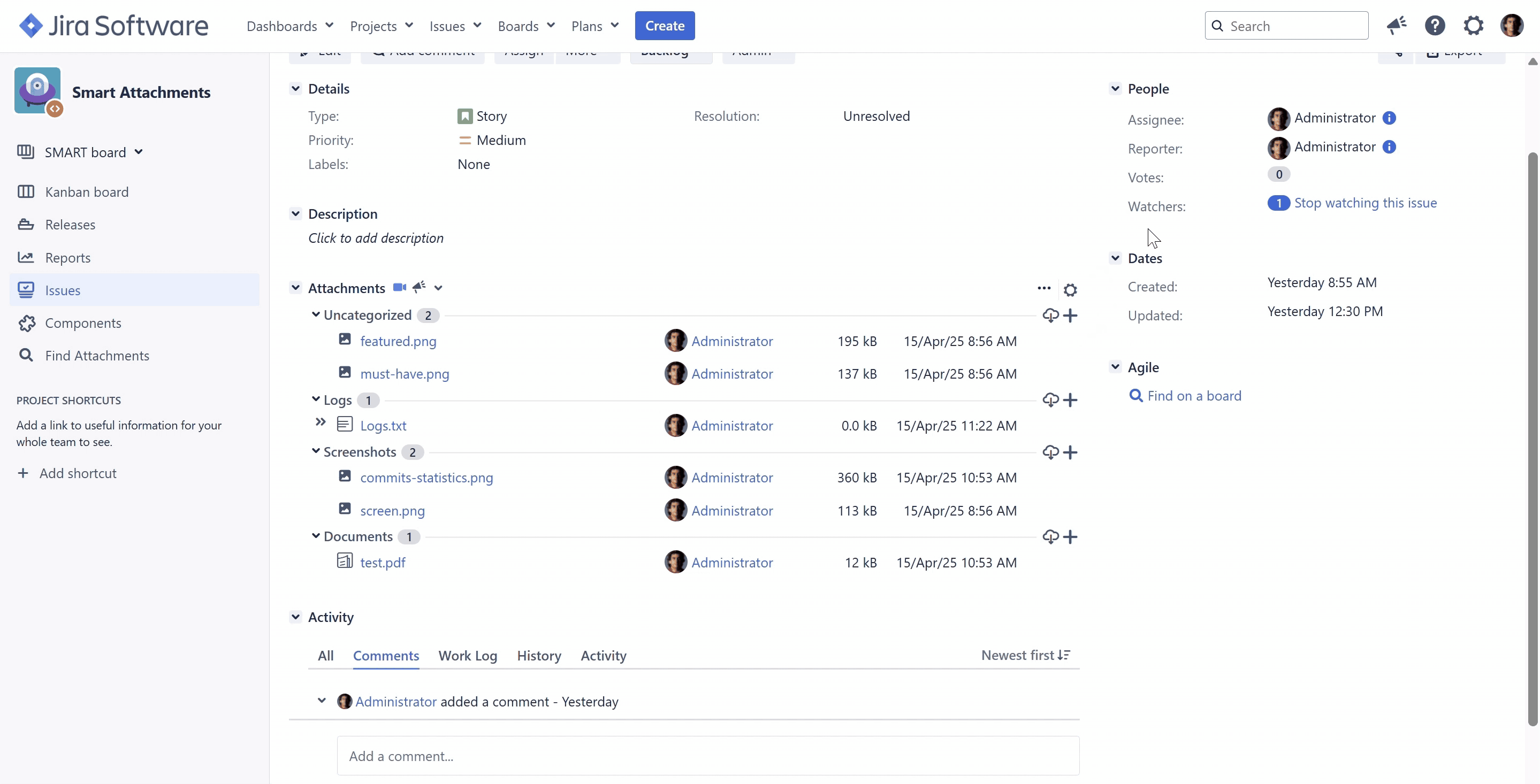Switch to the History activity tab
The width and height of the screenshot is (1540, 784).
point(539,656)
